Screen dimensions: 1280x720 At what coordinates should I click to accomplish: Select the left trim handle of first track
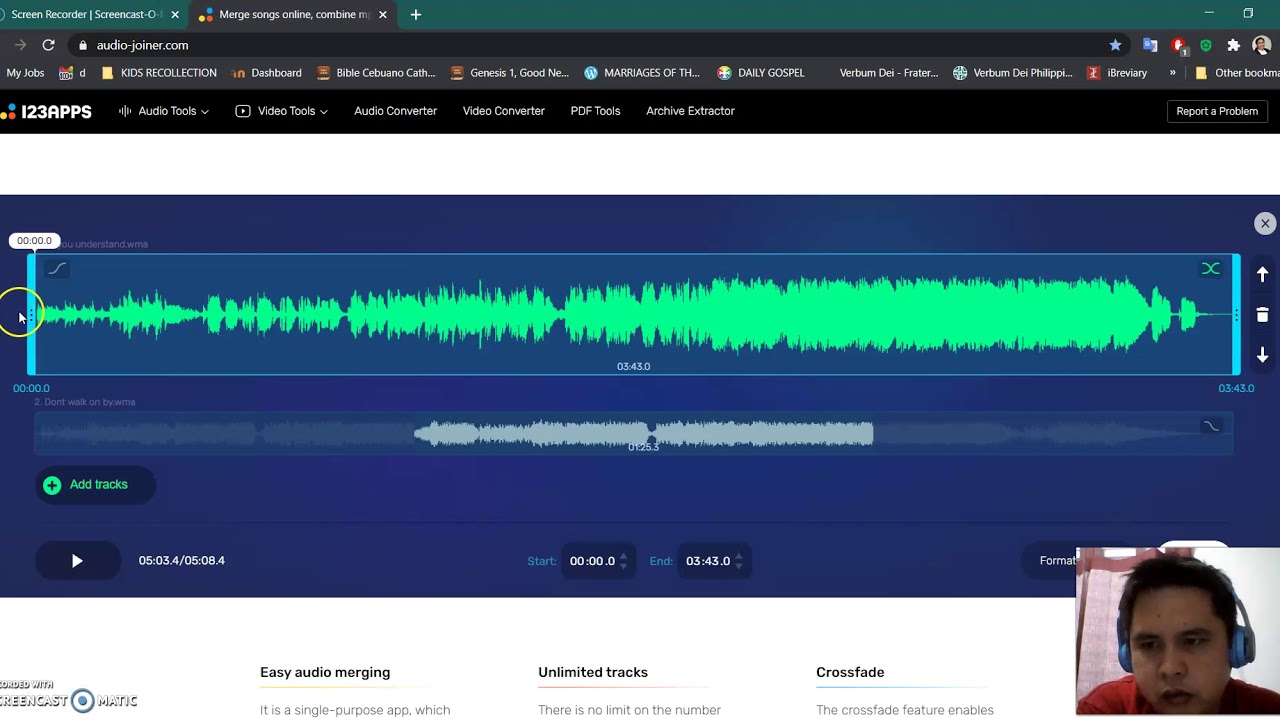pos(32,315)
